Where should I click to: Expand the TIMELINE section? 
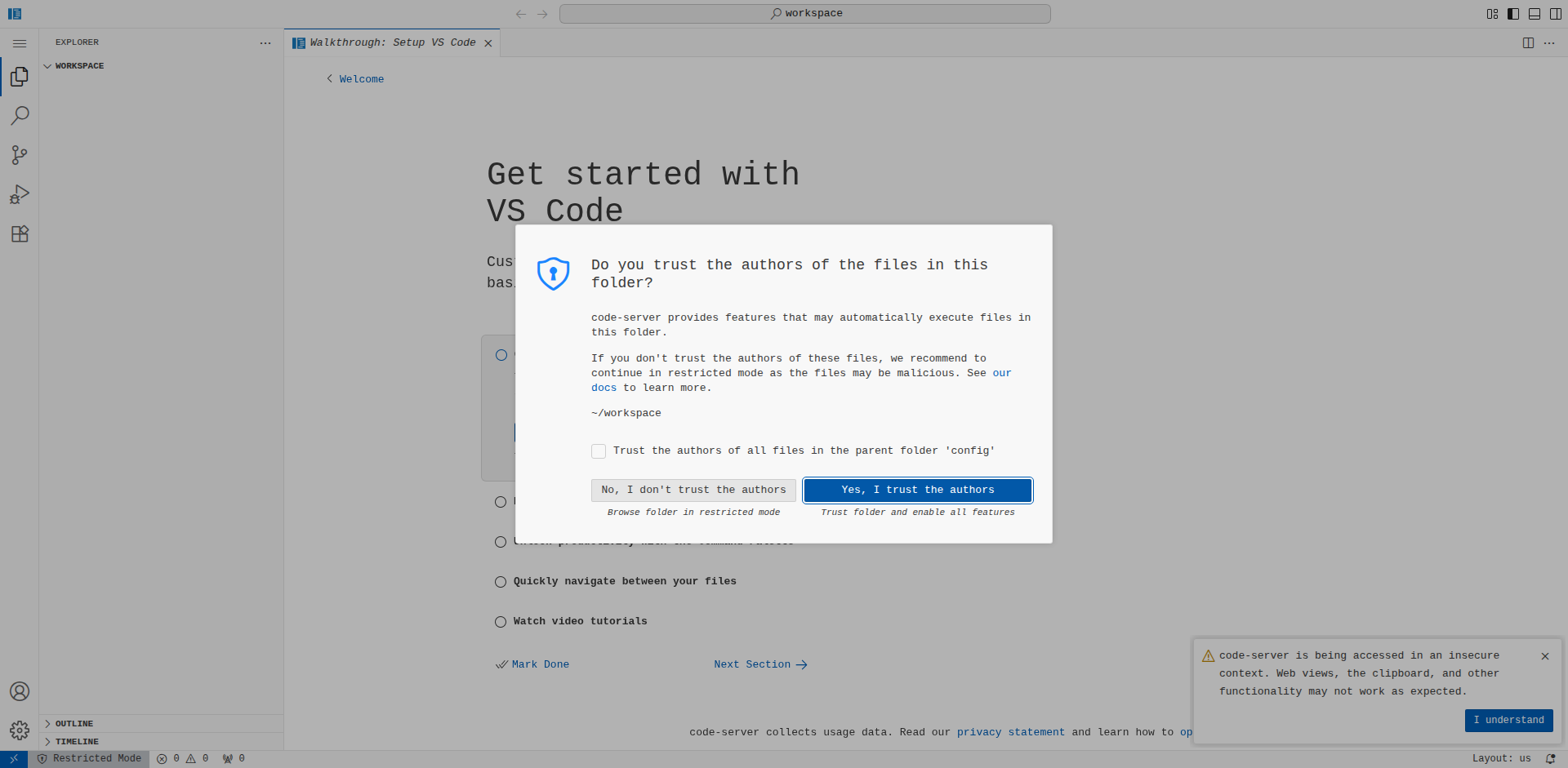pyautogui.click(x=77, y=742)
